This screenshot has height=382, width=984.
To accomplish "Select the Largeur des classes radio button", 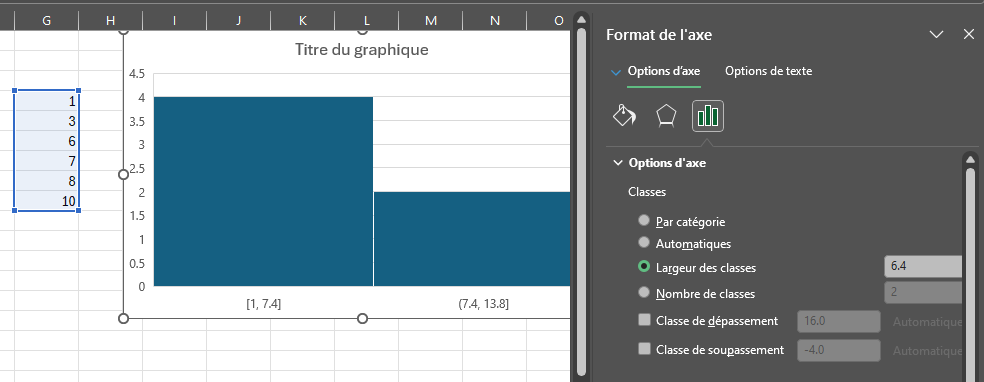I will point(643,267).
